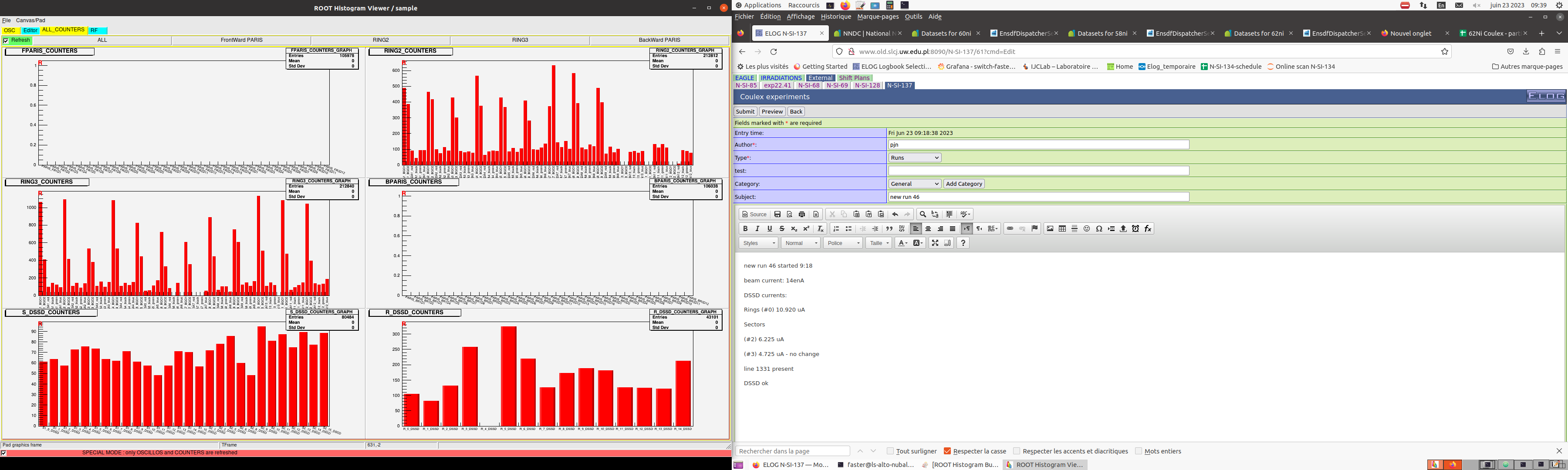Click the maximize editor icon
This screenshot has width=1568, height=470.
[x=935, y=243]
